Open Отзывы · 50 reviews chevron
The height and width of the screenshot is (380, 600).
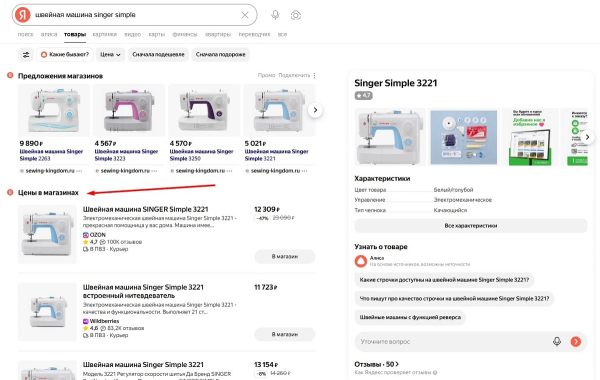(397, 364)
